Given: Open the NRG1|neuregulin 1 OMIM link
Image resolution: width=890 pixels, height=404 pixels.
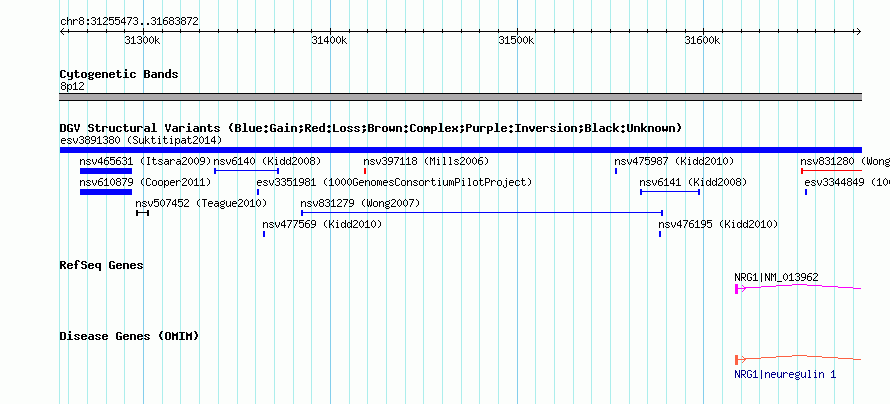Looking at the screenshot, I should pyautogui.click(x=785, y=374).
